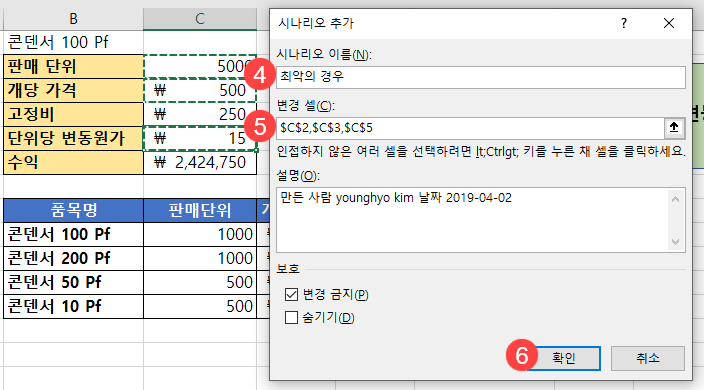704x390 pixels.
Task: Click the 품목명 table header
Action: click(x=74, y=210)
